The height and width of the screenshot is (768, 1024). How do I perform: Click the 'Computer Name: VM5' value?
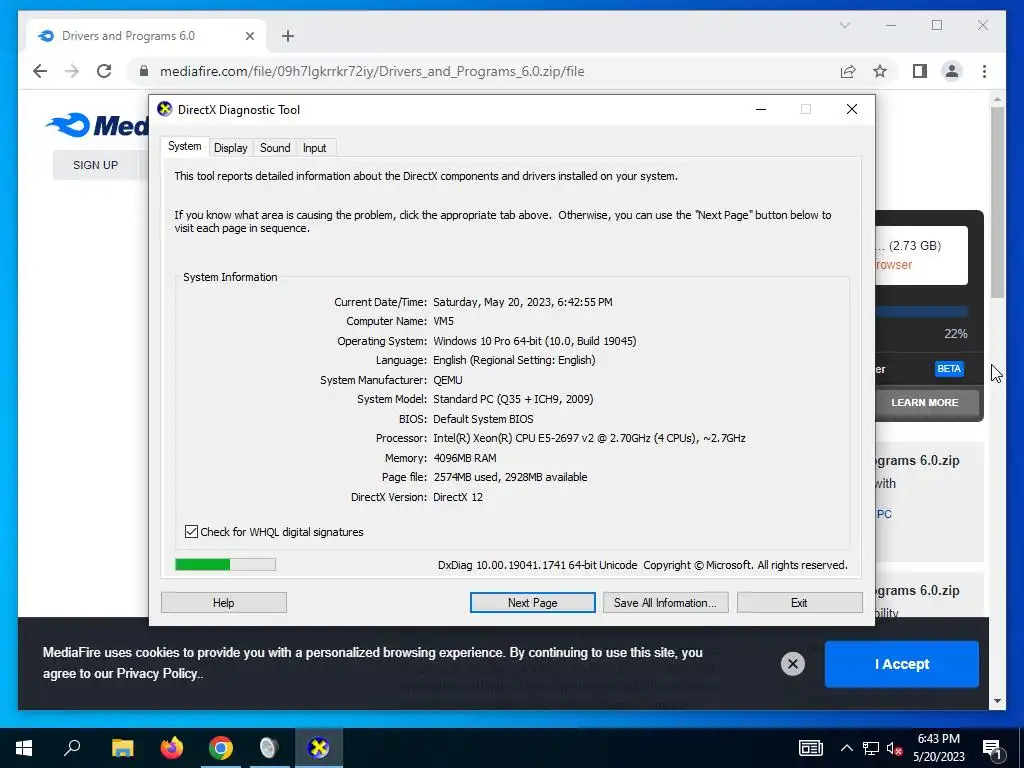click(443, 321)
